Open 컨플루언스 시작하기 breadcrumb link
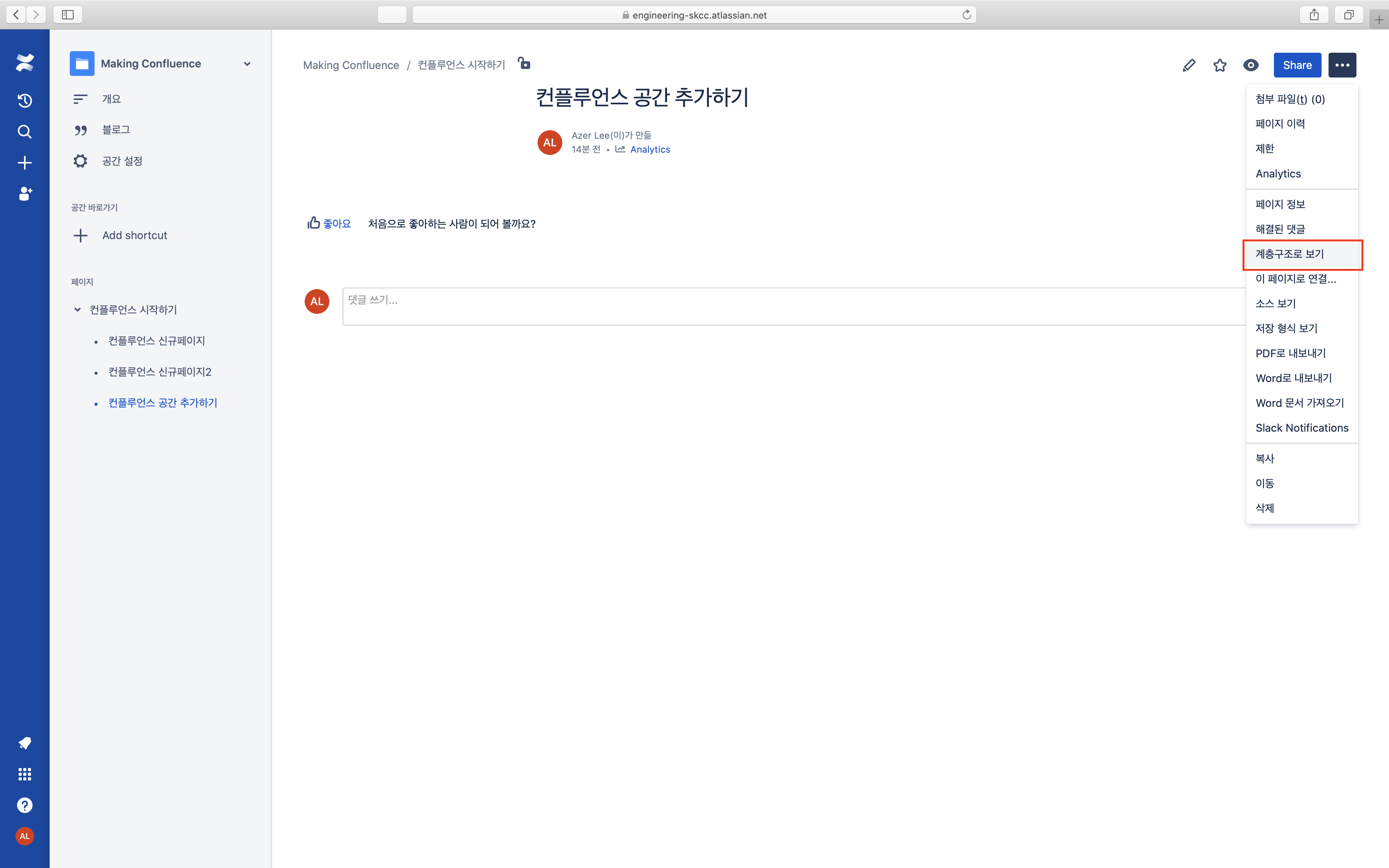The width and height of the screenshot is (1389, 868). click(462, 65)
